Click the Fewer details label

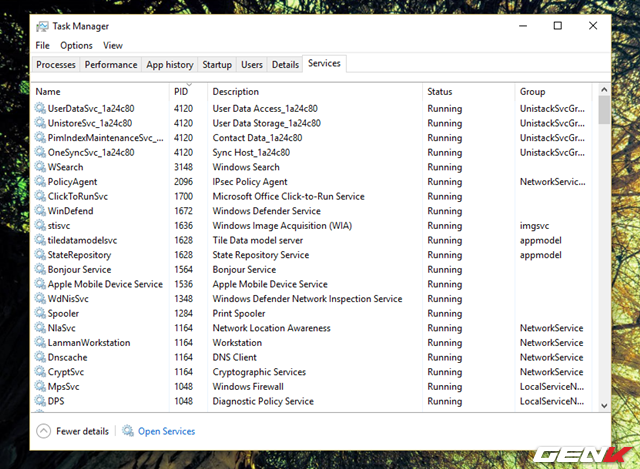coord(82,431)
